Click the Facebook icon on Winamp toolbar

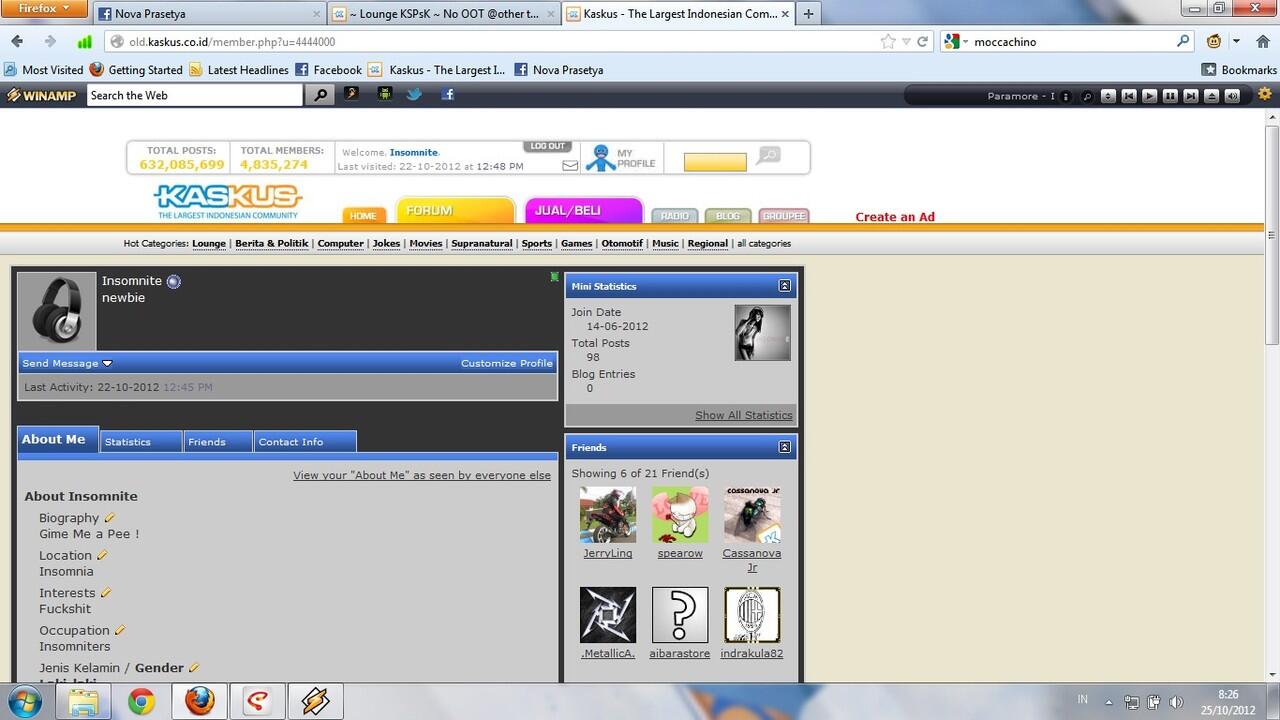pos(448,95)
